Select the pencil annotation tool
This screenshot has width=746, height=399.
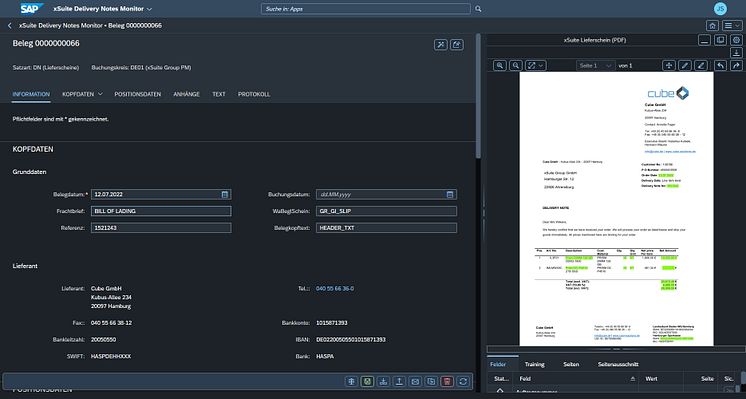point(685,66)
